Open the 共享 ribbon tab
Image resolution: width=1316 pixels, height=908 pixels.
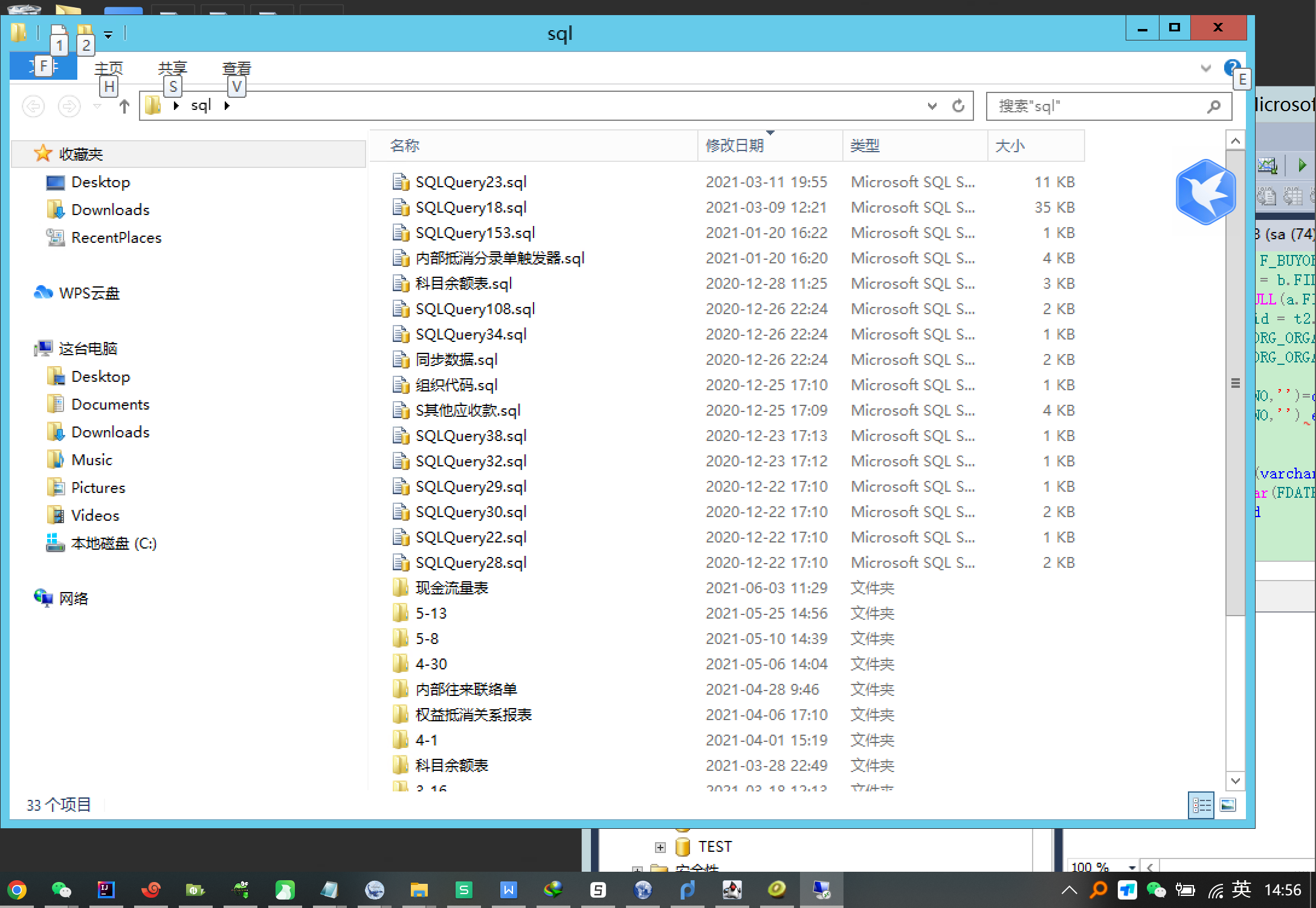173,68
